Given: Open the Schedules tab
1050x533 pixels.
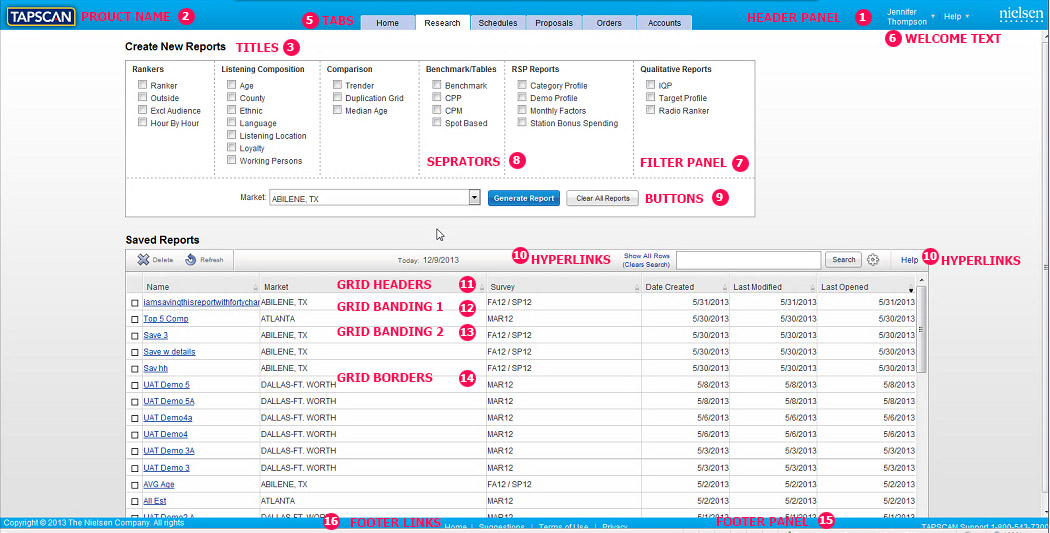Looking at the screenshot, I should (x=498, y=23).
